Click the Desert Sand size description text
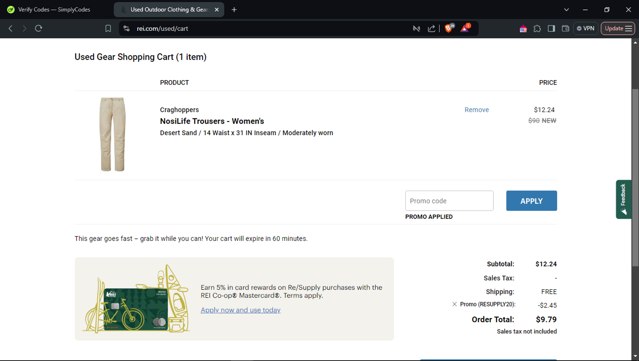The width and height of the screenshot is (639, 361). tap(247, 133)
